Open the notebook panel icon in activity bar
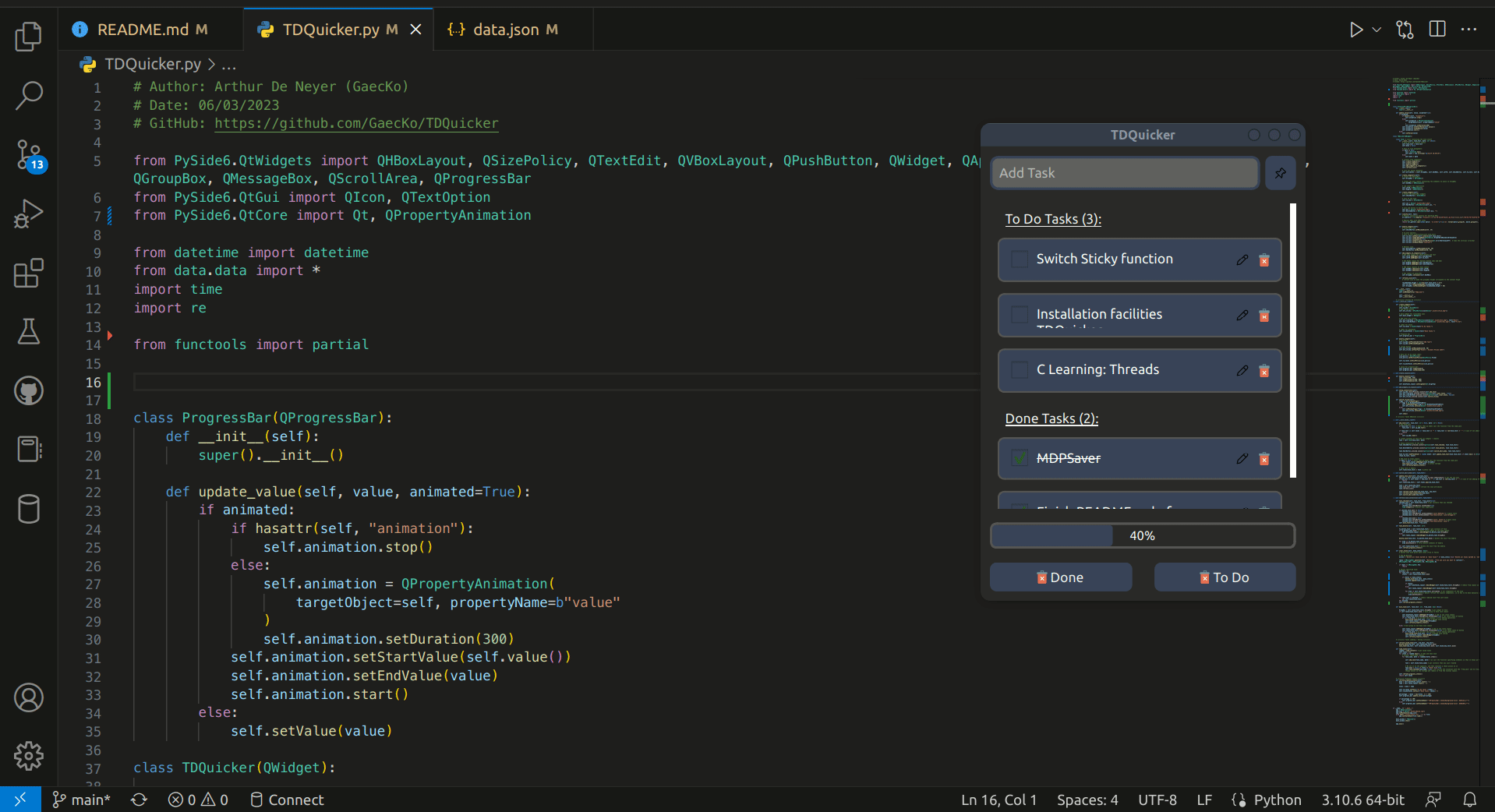Screen dimensions: 1495x812 [x=29, y=449]
